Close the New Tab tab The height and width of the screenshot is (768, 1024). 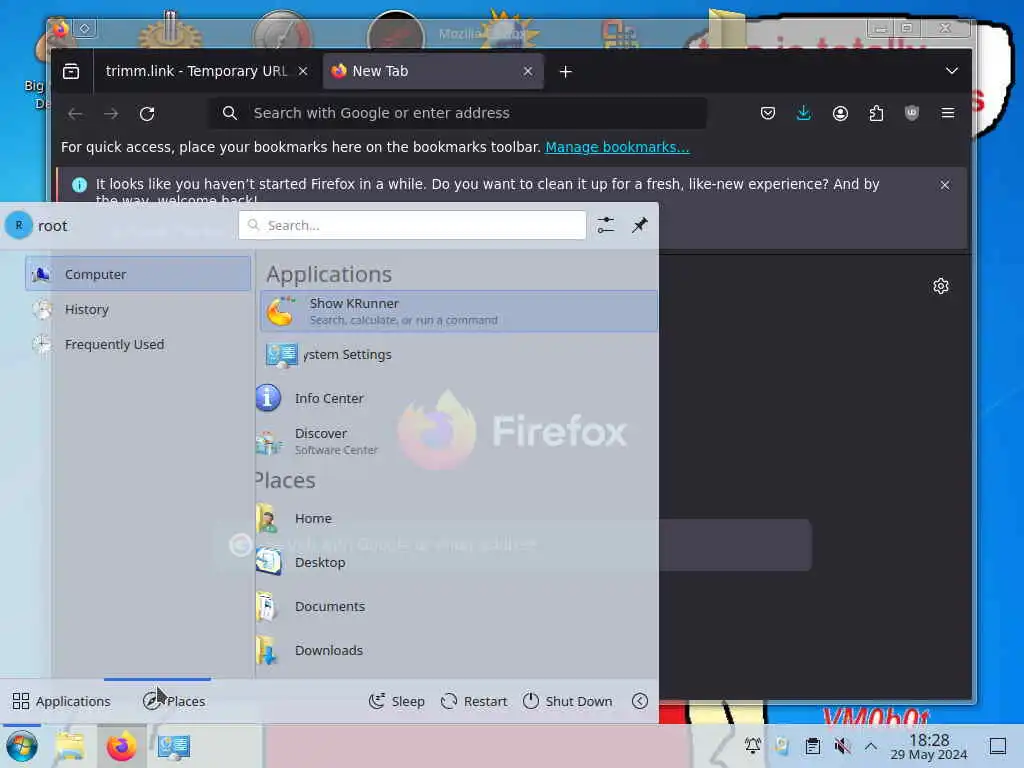(528, 71)
